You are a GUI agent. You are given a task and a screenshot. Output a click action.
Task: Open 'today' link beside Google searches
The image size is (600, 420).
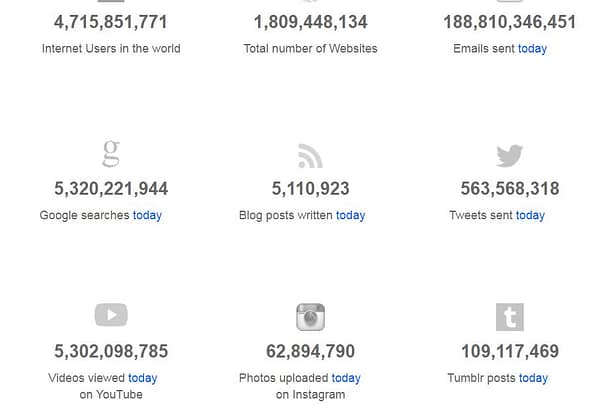pyautogui.click(x=147, y=215)
